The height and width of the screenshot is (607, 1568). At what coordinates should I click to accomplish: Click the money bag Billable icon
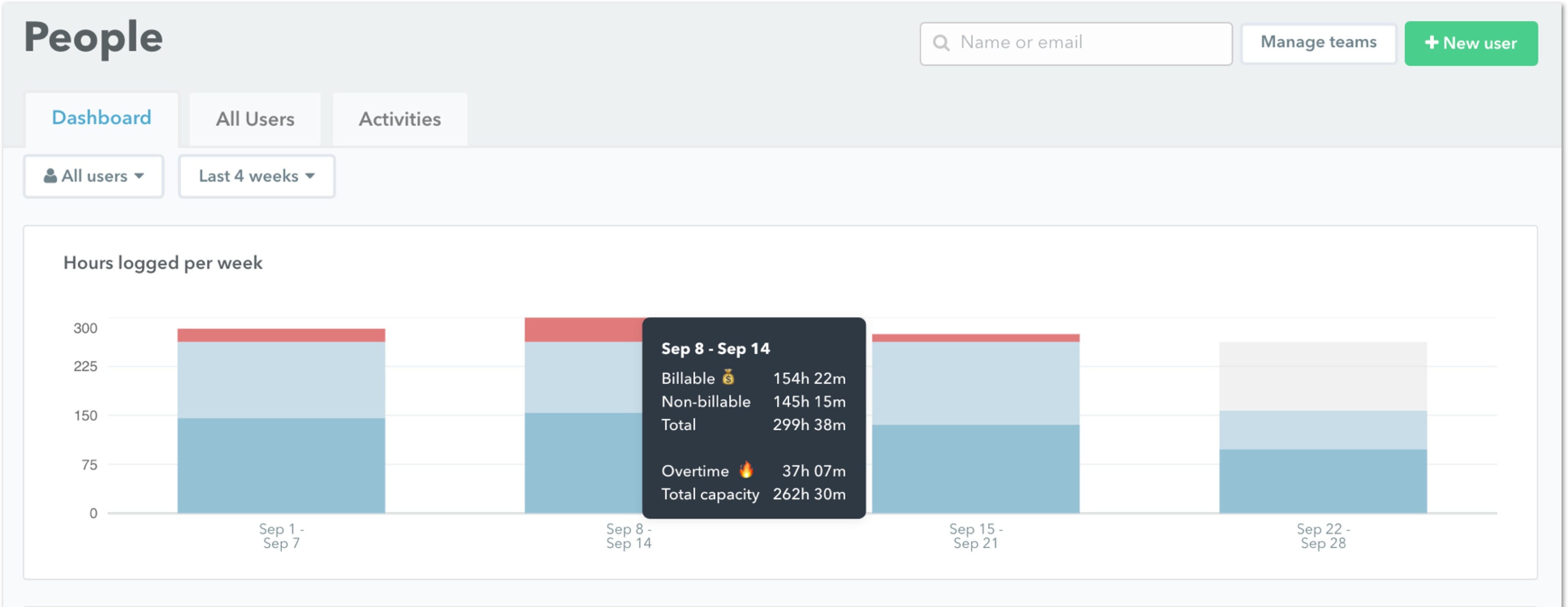tap(728, 378)
